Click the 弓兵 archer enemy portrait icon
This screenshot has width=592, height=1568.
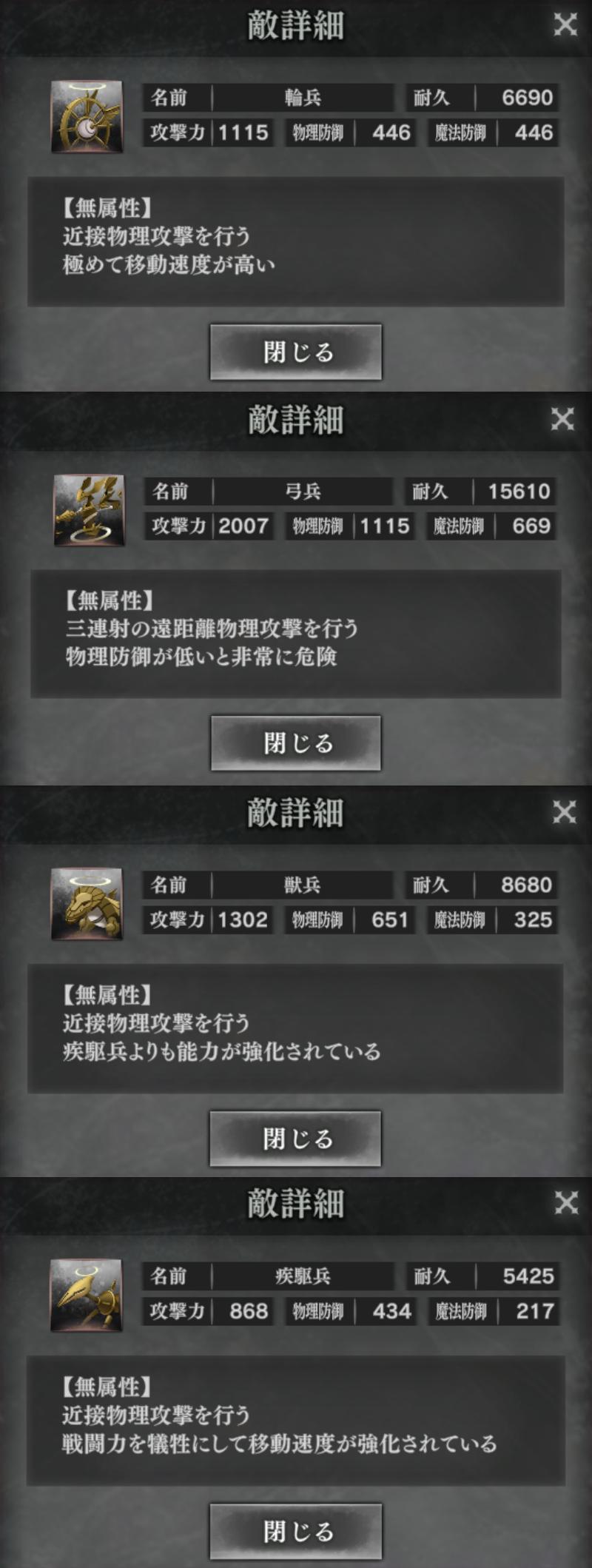89,509
